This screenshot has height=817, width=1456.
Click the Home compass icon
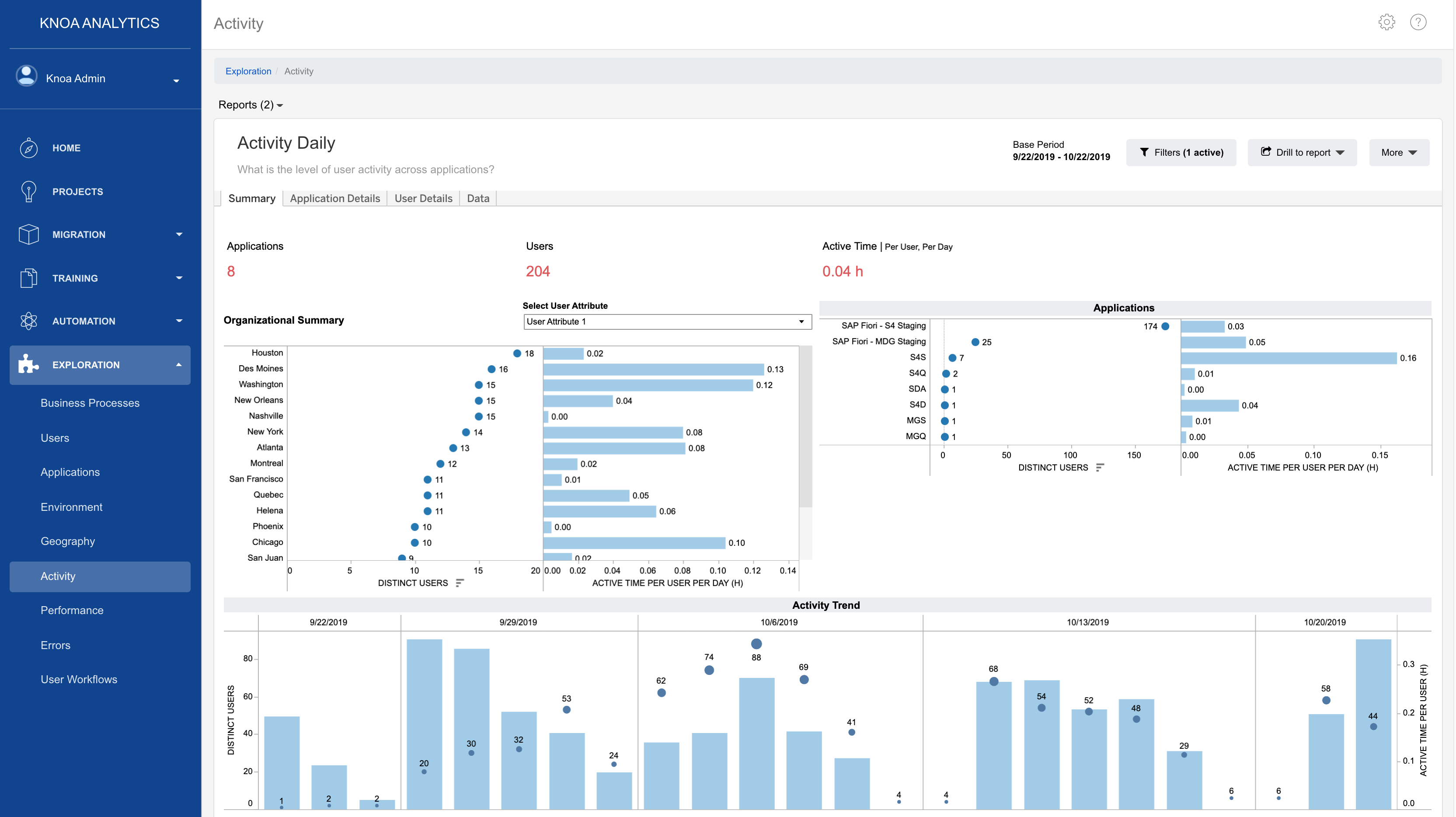(28, 148)
